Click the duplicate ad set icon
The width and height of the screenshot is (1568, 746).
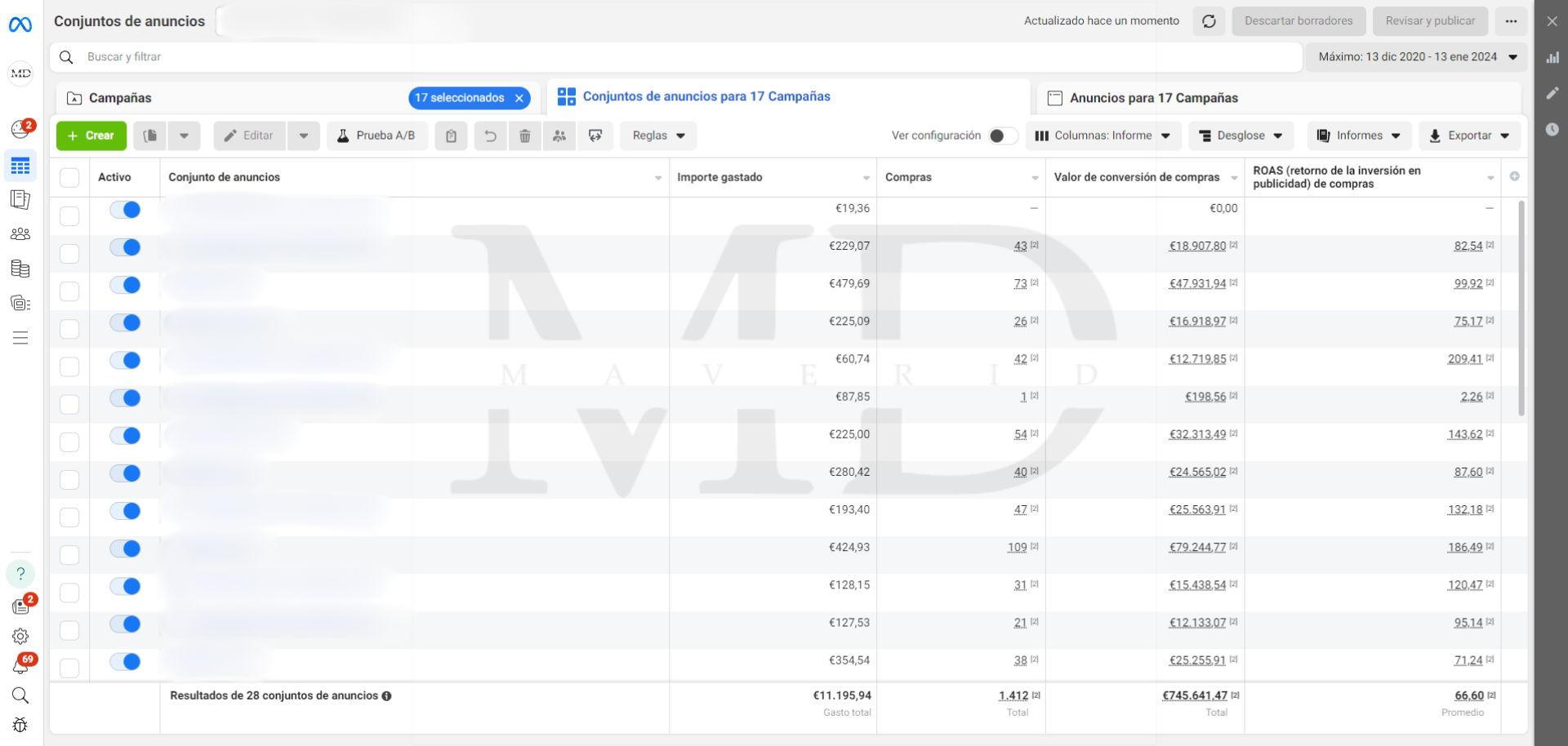[150, 136]
